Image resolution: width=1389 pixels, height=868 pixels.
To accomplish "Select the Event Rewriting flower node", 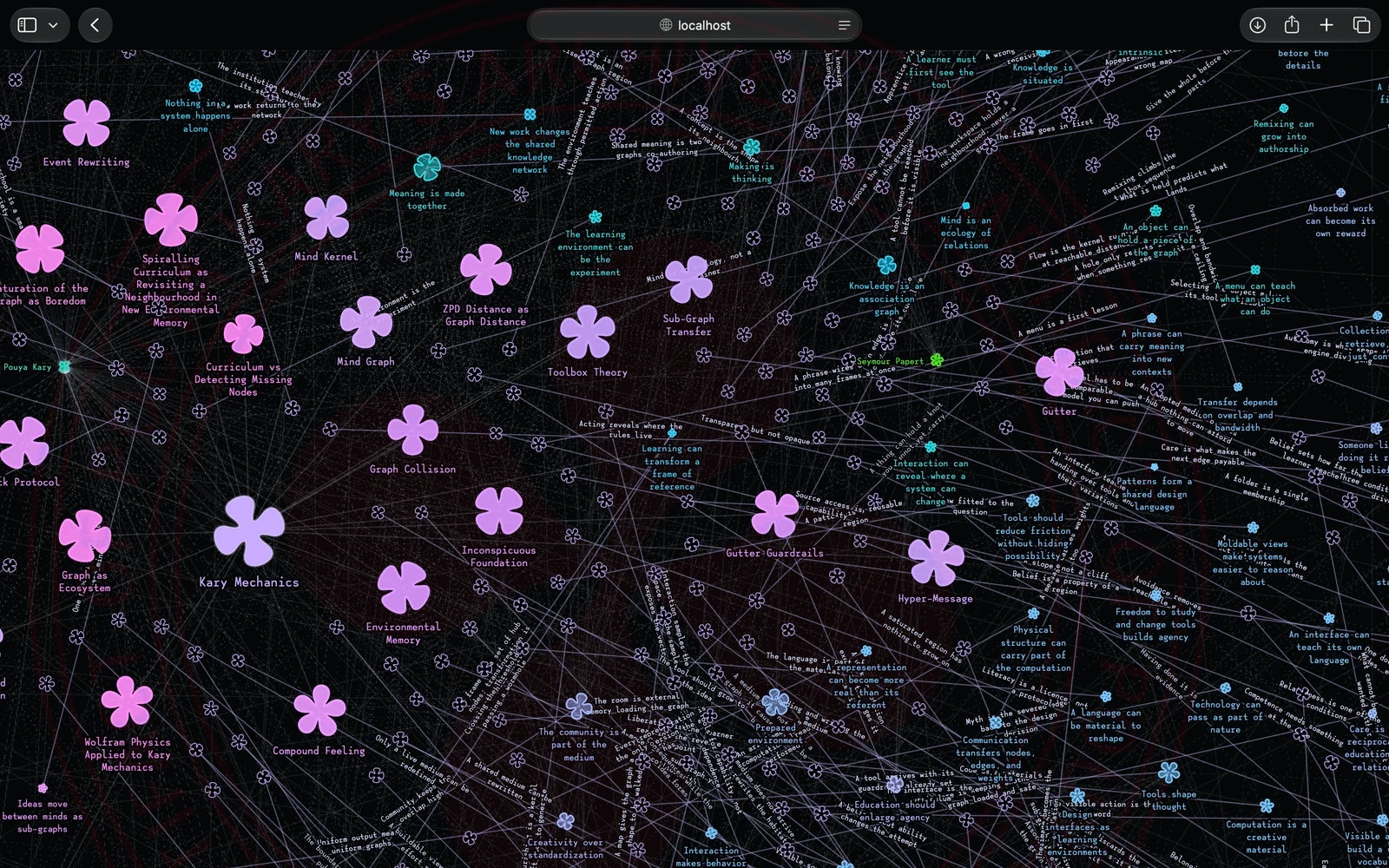I will coord(87,123).
